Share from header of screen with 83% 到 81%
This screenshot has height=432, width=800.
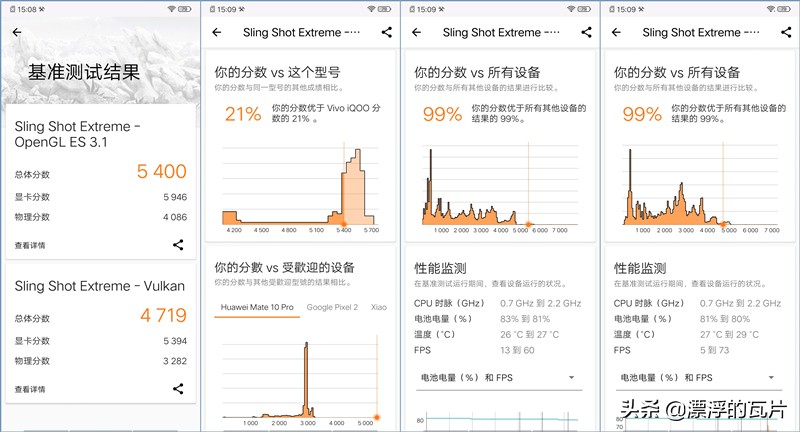586,32
